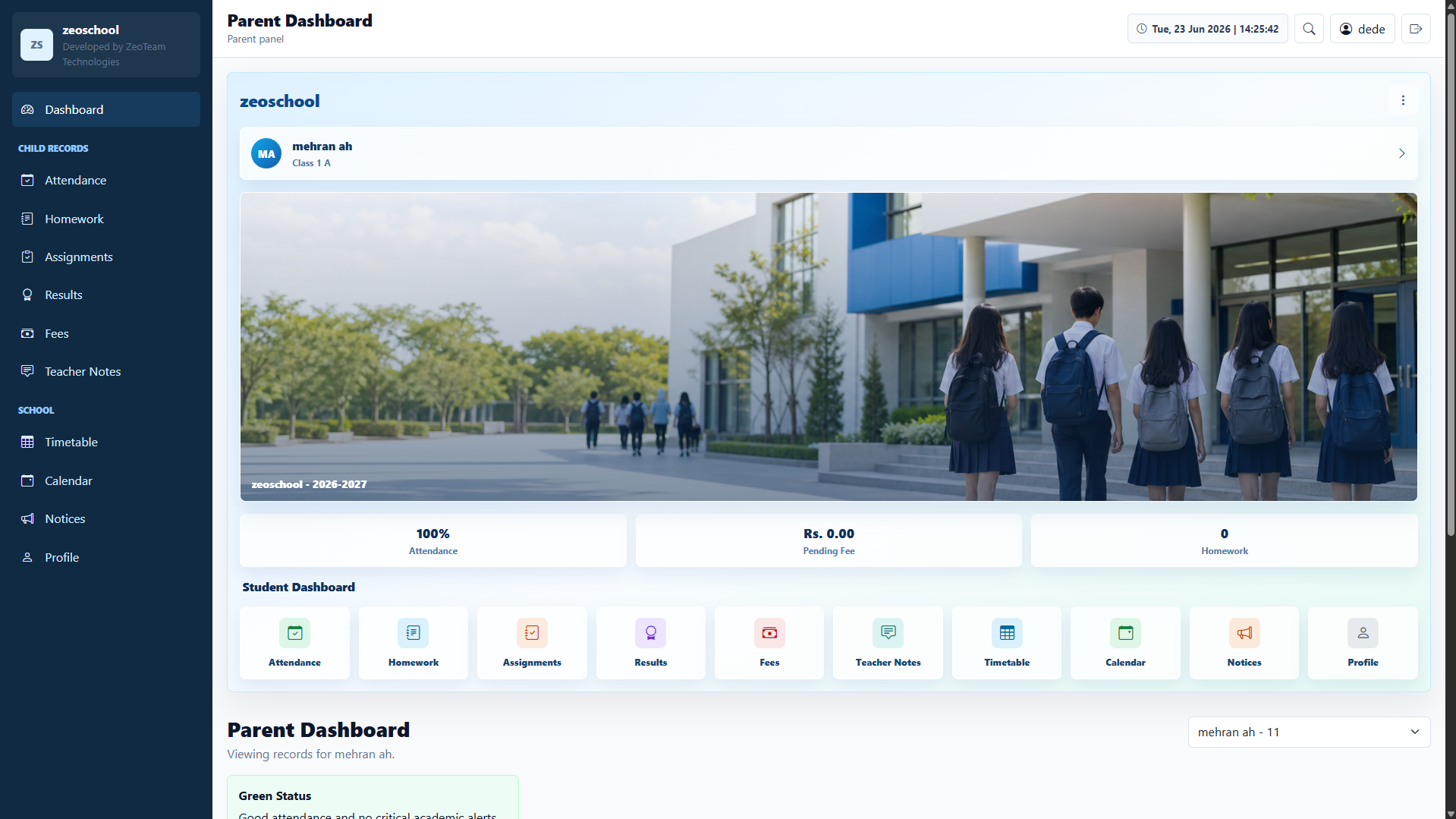
Task: Click the school campus banner image
Action: click(x=829, y=346)
